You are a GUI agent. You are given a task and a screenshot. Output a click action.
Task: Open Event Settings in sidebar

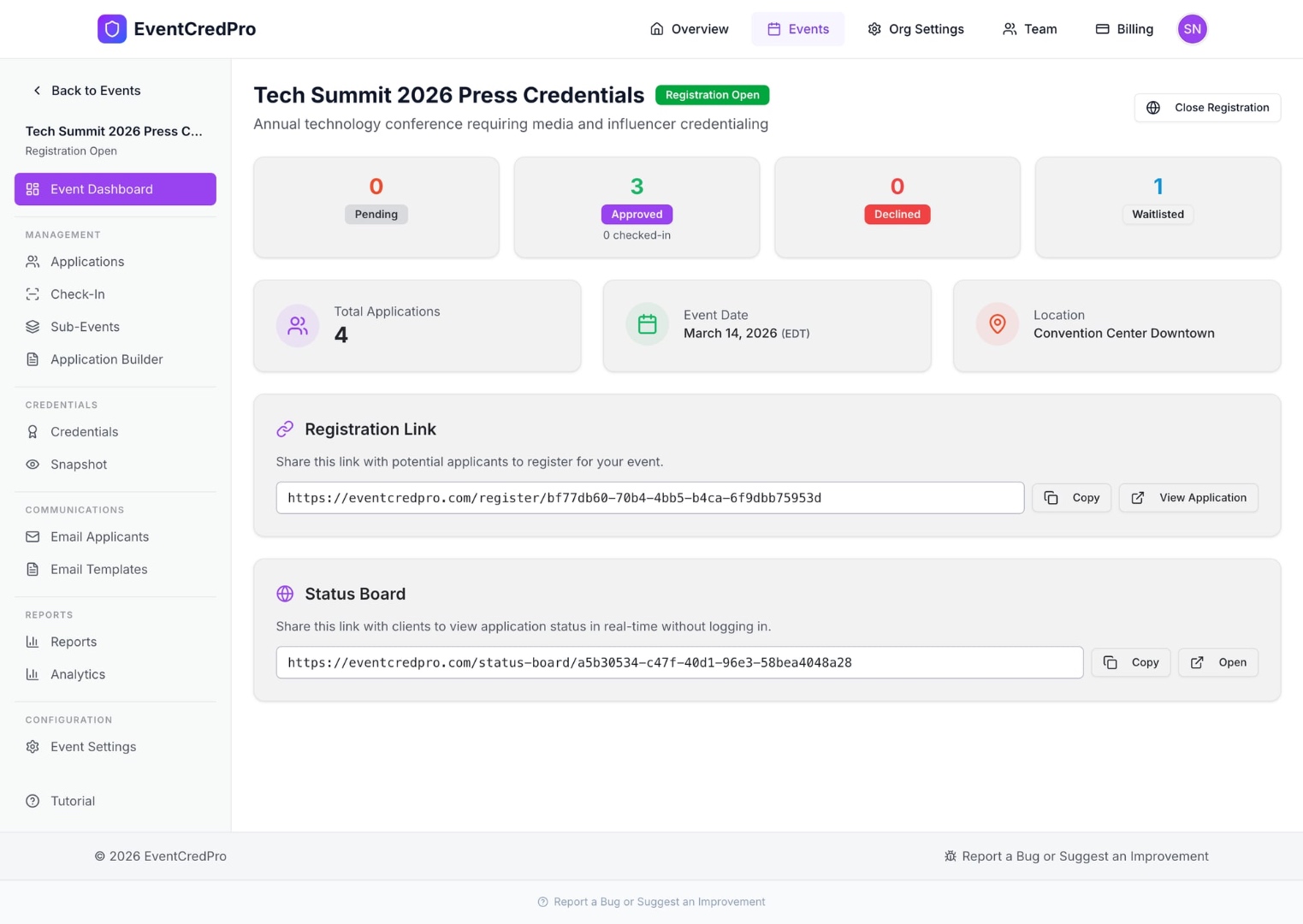tap(93, 746)
